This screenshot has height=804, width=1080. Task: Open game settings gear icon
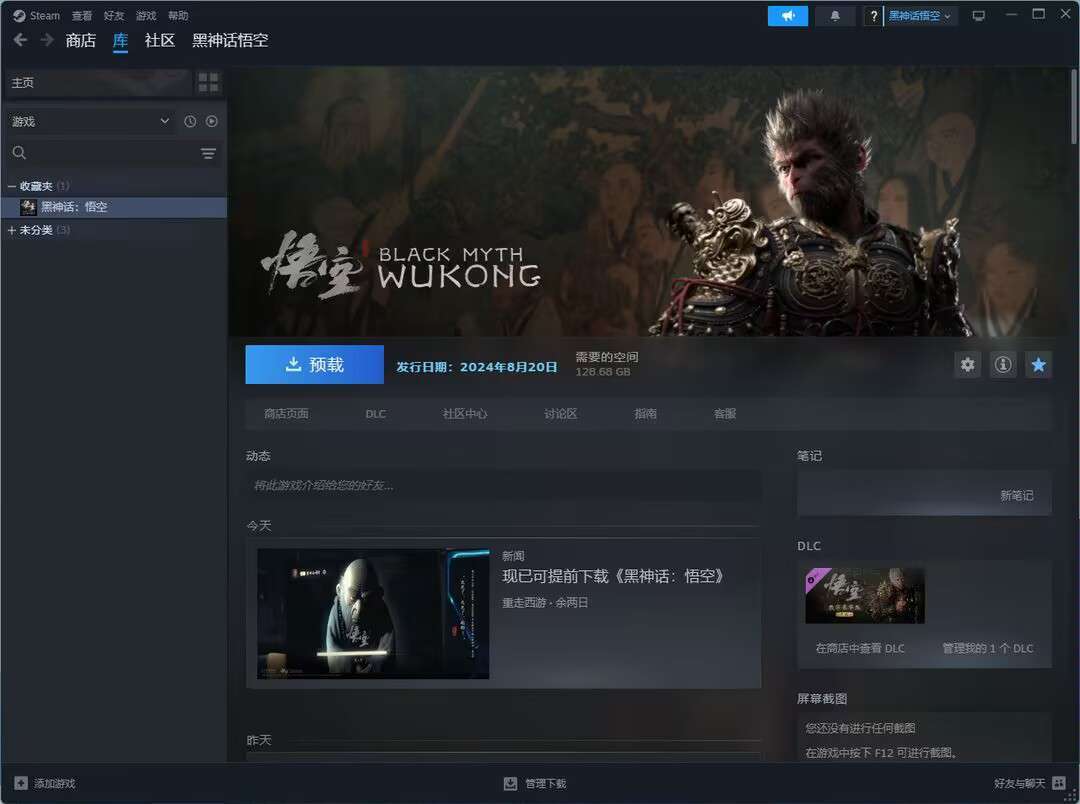[x=968, y=364]
